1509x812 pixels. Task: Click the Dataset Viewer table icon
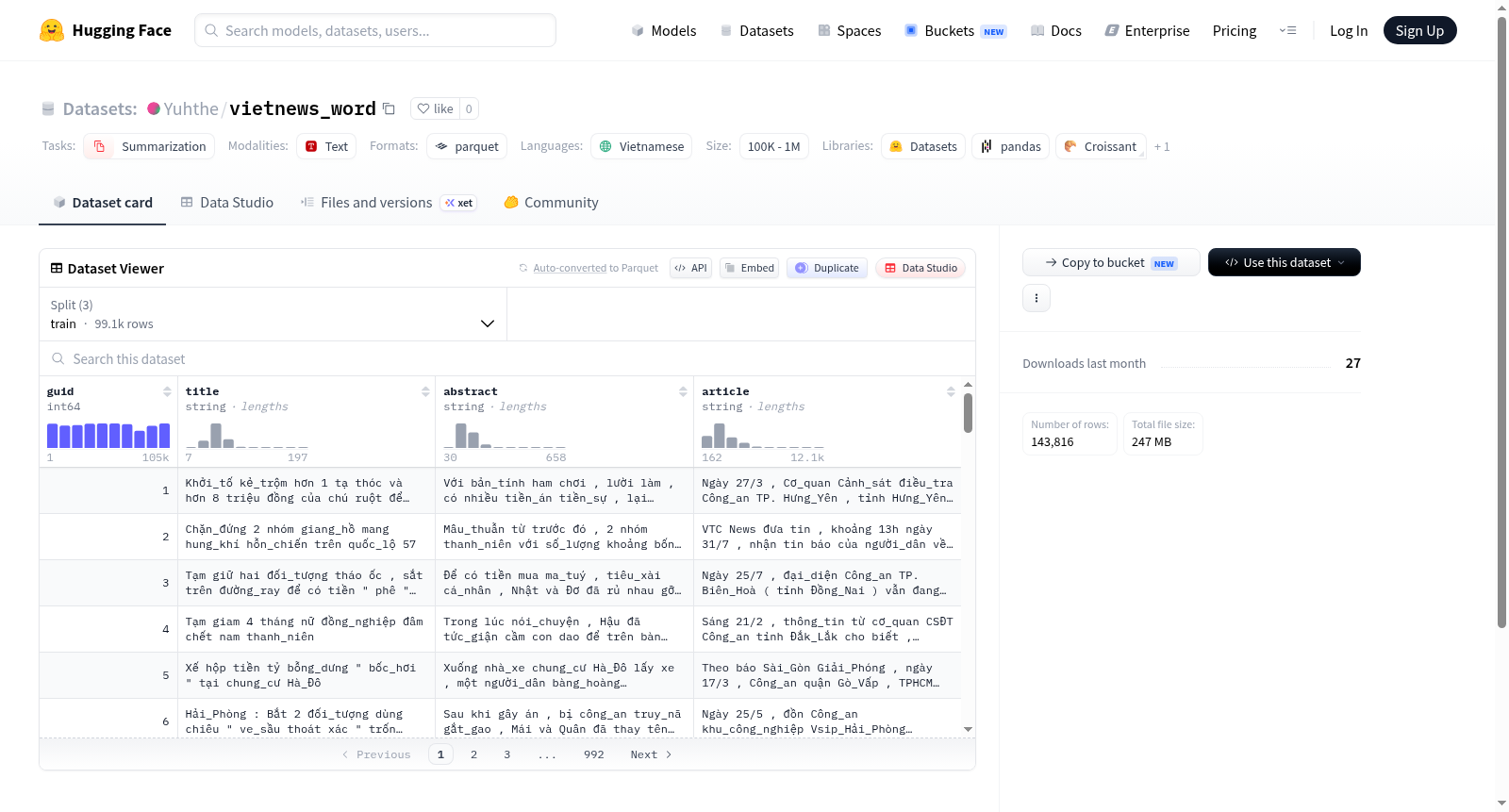57,268
